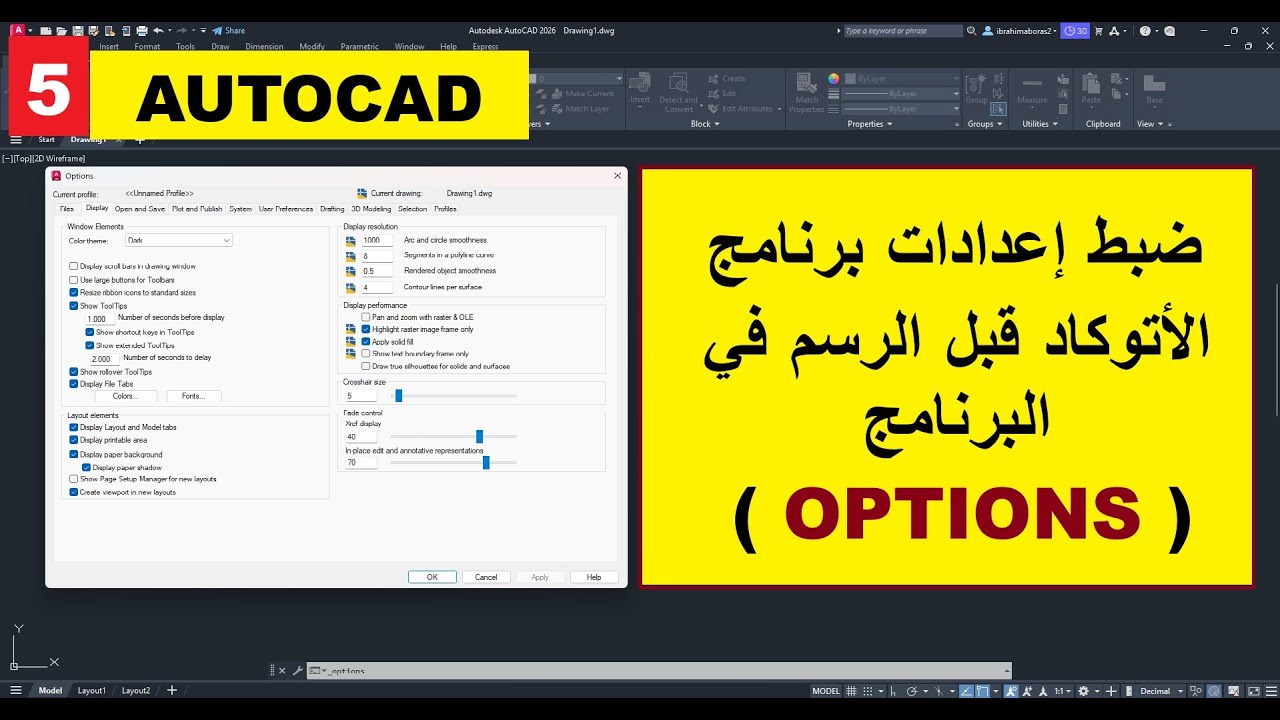1280x720 pixels.
Task: Toggle Display scroll bars in drawing window
Action: [73, 266]
